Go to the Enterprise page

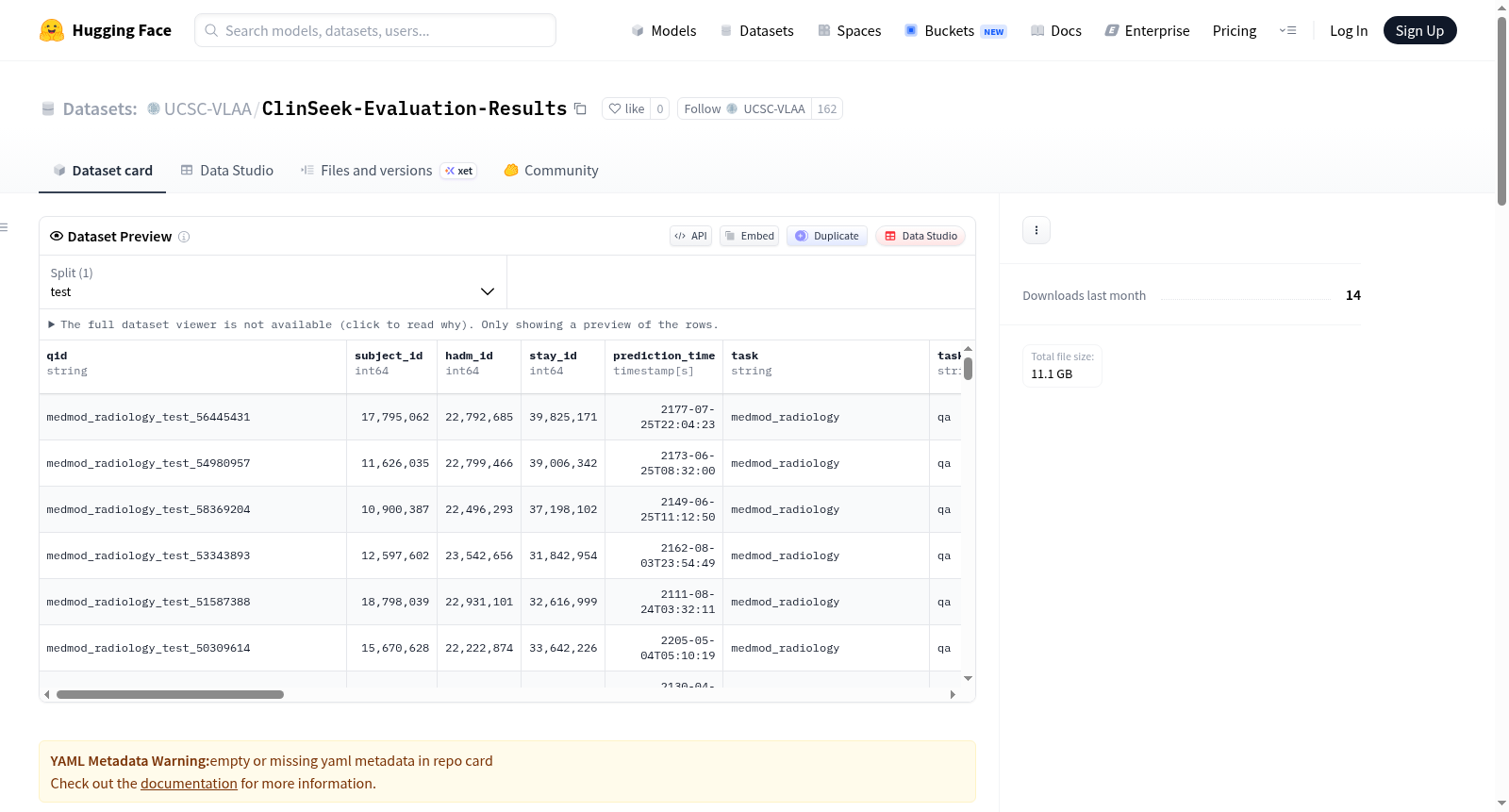coord(1147,30)
